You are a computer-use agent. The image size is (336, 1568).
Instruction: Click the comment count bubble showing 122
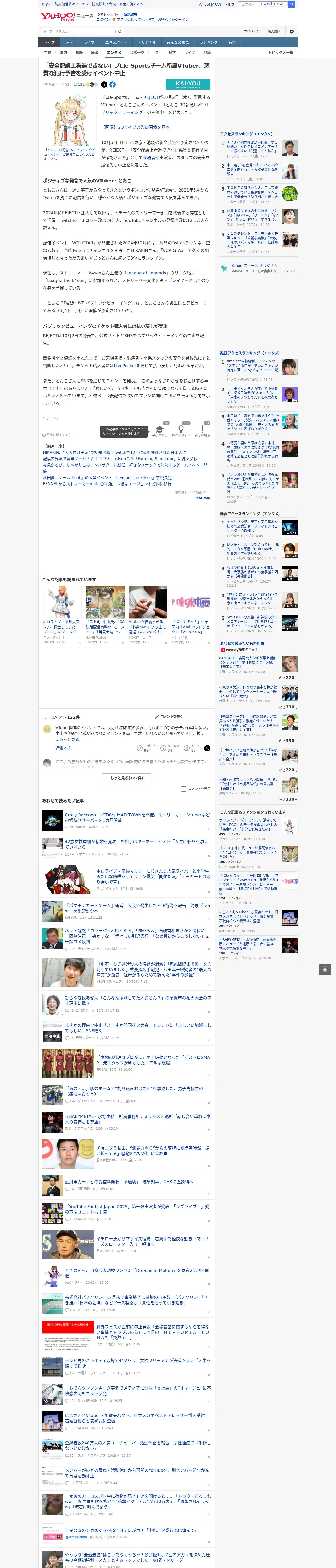pyautogui.click(x=79, y=85)
